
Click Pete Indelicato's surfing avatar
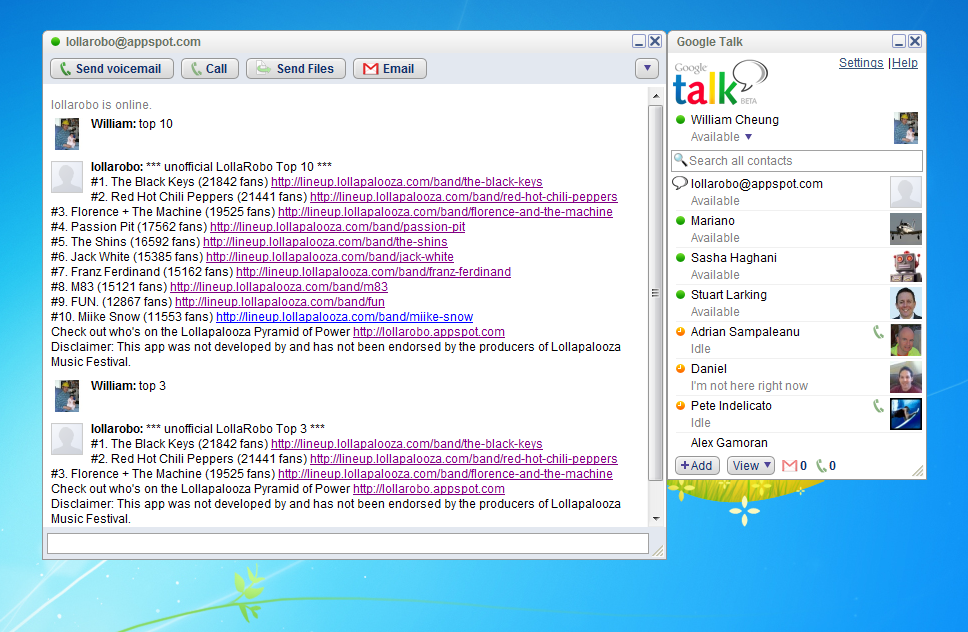tap(906, 414)
